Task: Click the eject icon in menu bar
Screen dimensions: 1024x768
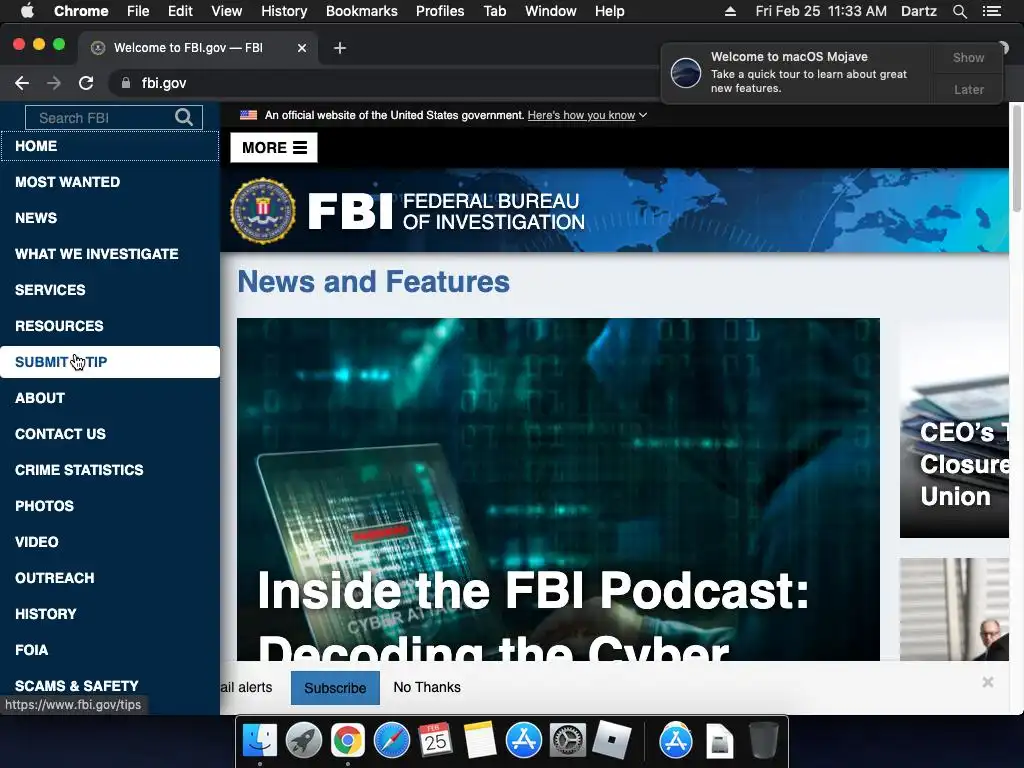Action: point(730,11)
